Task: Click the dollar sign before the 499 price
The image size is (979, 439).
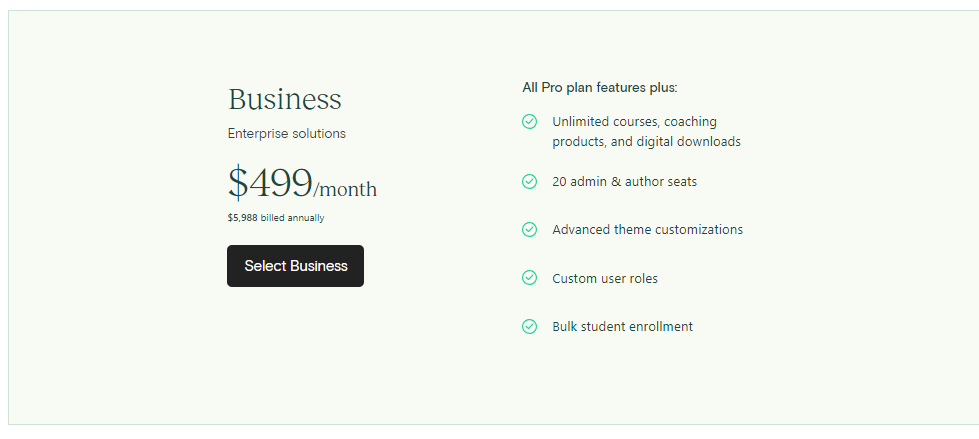Action: pos(238,184)
